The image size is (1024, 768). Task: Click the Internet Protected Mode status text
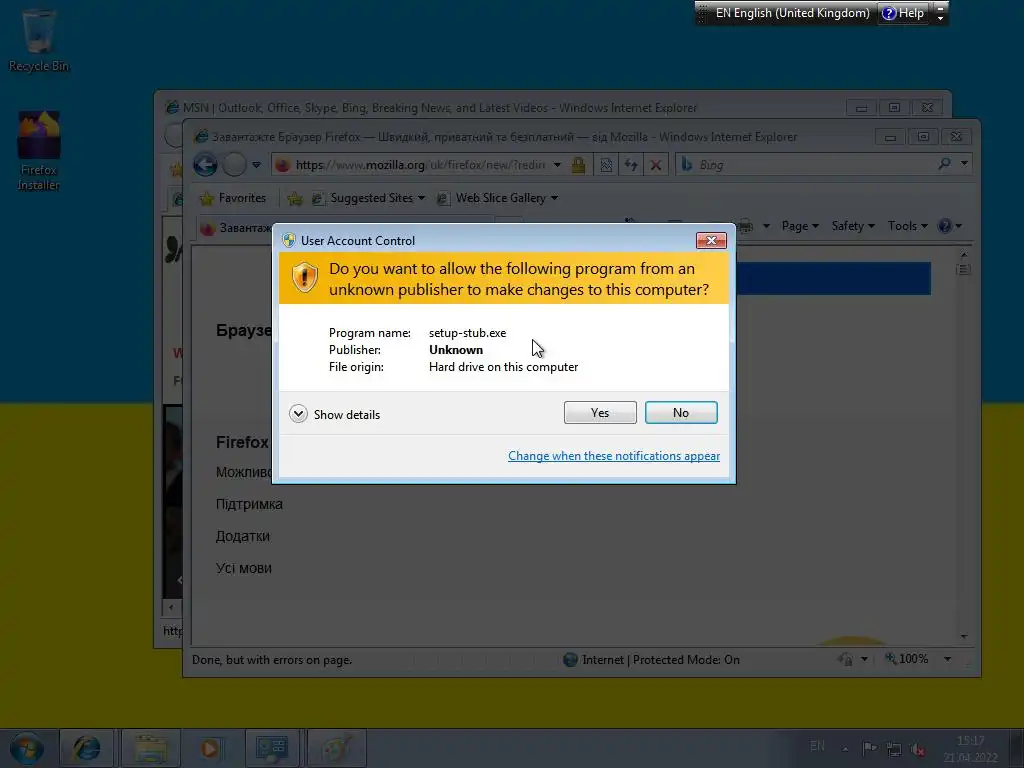660,660
